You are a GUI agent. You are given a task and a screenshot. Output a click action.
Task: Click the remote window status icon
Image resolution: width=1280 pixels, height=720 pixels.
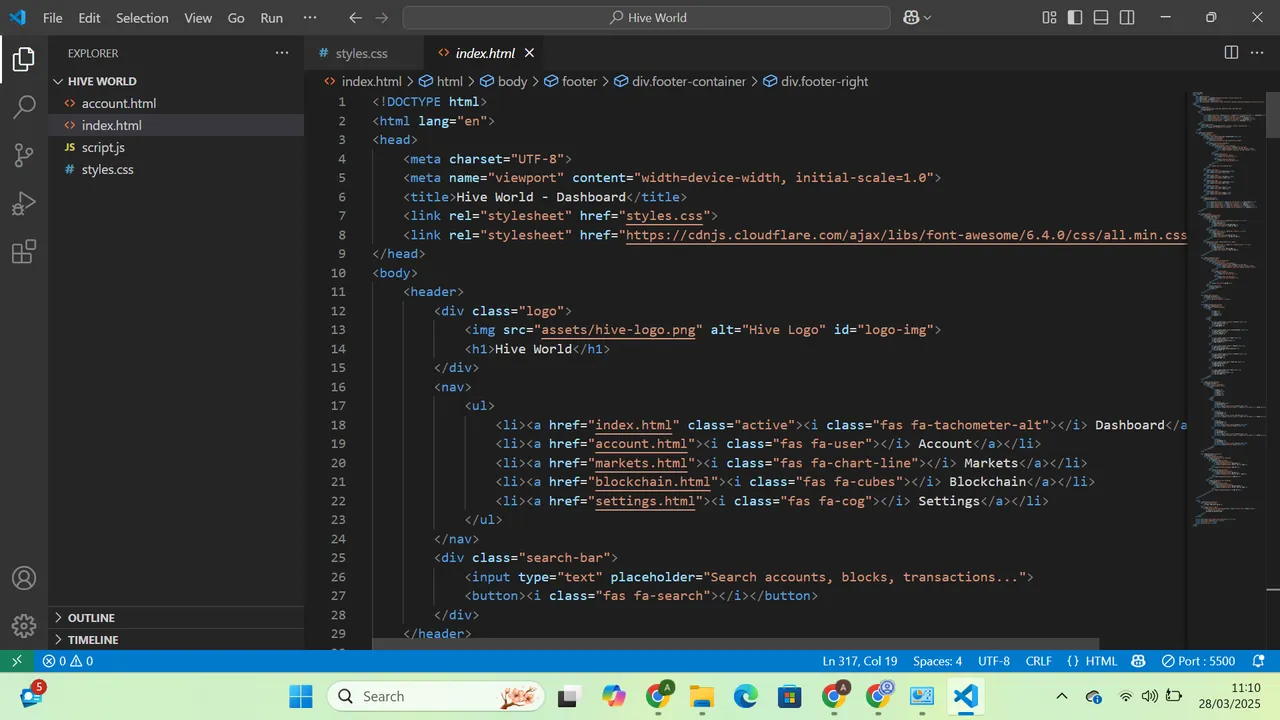[16, 661]
